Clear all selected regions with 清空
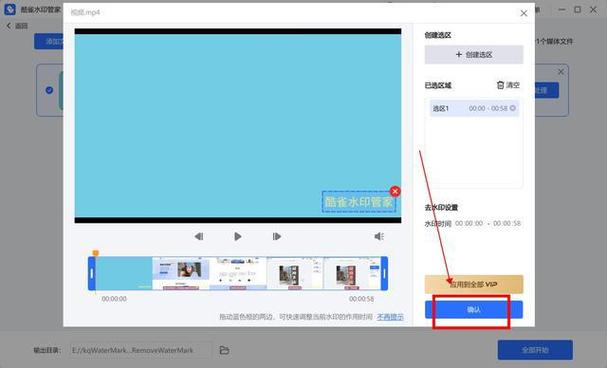The height and width of the screenshot is (368, 607). click(x=508, y=85)
